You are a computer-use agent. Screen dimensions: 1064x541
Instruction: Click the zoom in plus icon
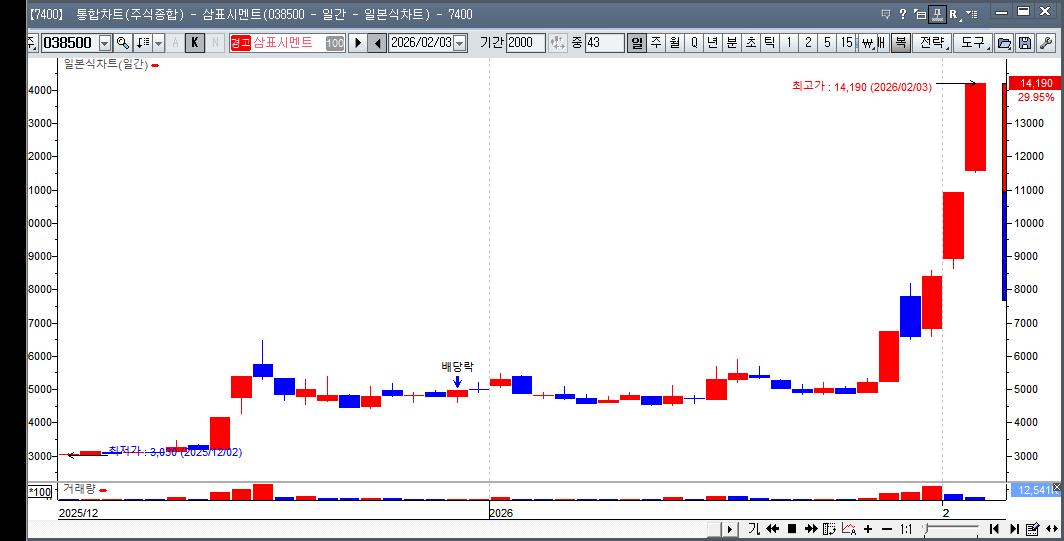pyautogui.click(x=868, y=529)
